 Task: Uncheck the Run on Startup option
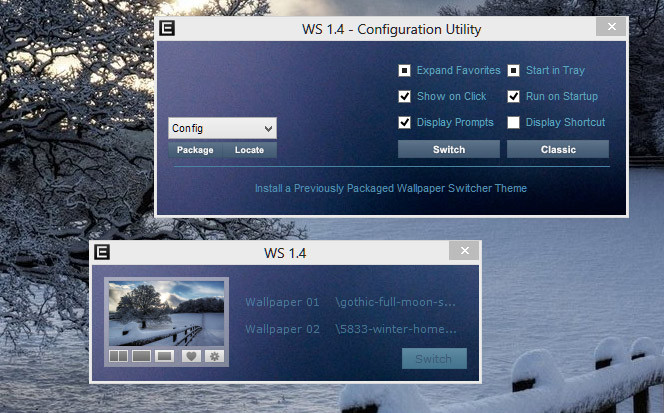514,97
